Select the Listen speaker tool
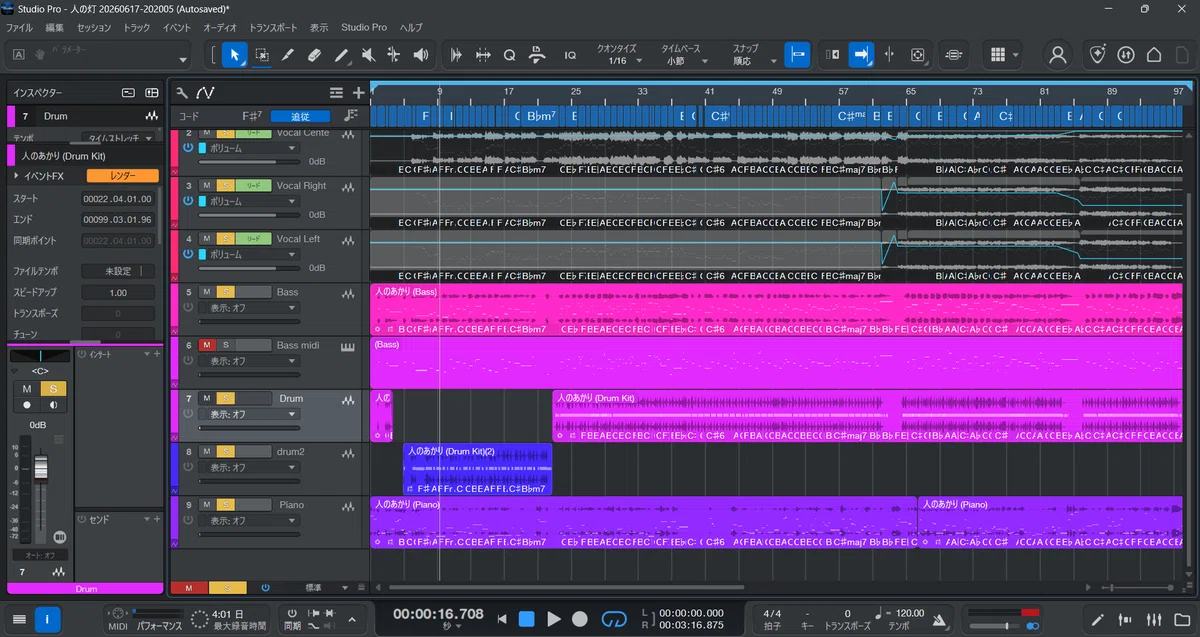This screenshot has height=637, width=1200. coord(421,55)
